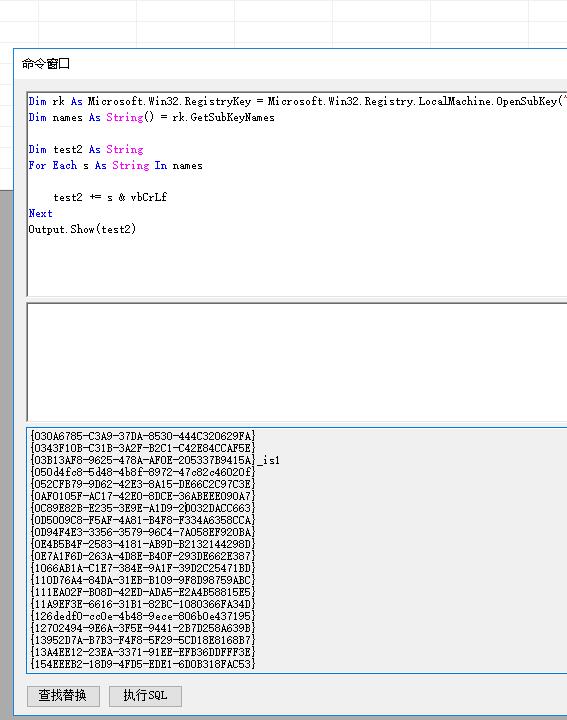Click the 'For Each s As String In names' line

tap(115, 165)
